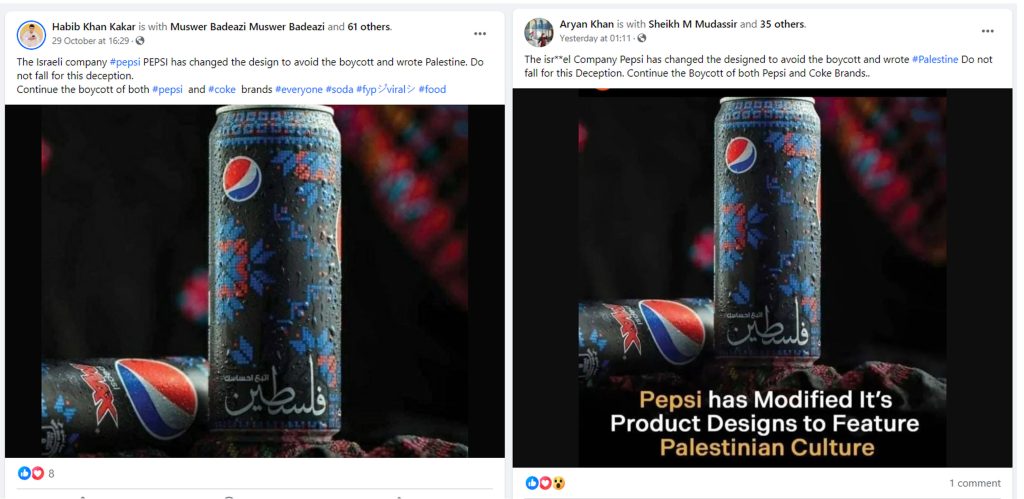Click the like reaction icon on right post
This screenshot has width=1024, height=499.
coord(532,483)
